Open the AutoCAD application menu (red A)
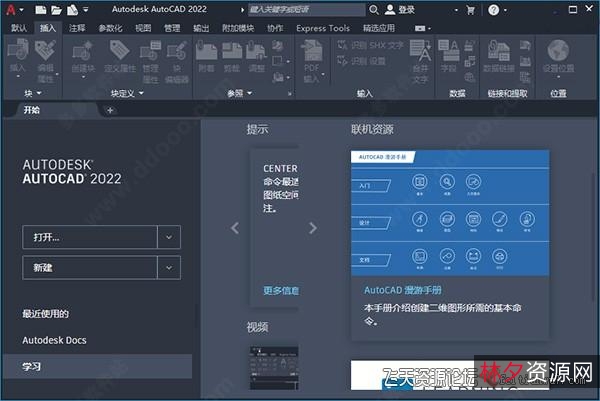 [x=11, y=10]
